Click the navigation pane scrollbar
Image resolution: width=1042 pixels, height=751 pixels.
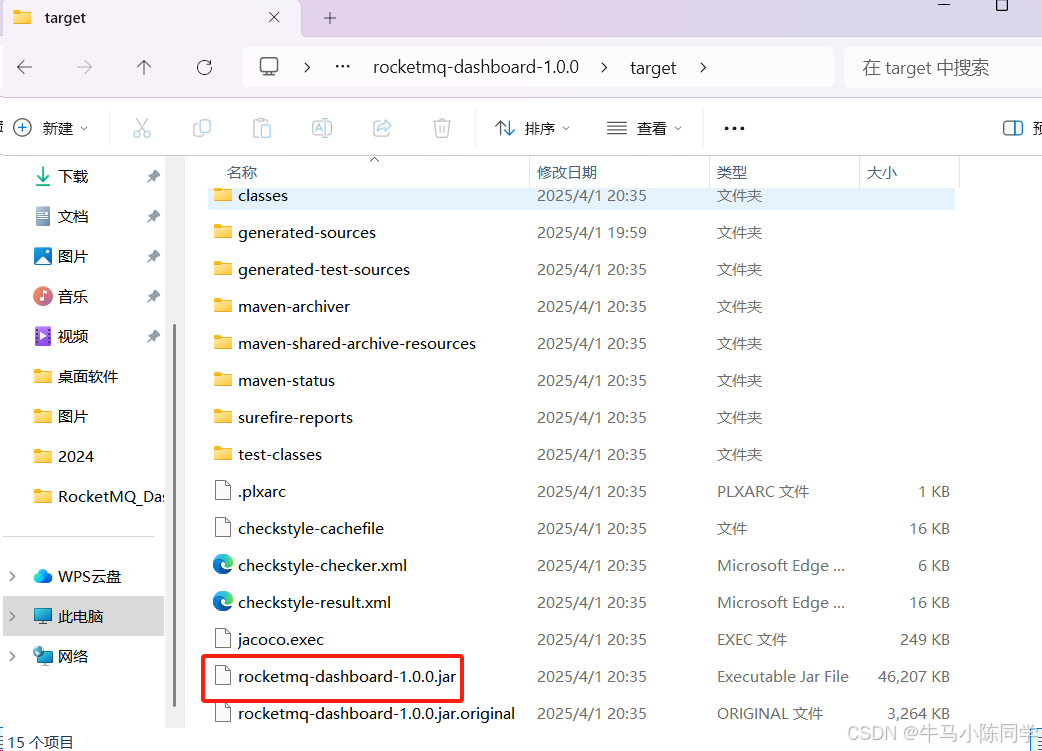tap(174, 515)
